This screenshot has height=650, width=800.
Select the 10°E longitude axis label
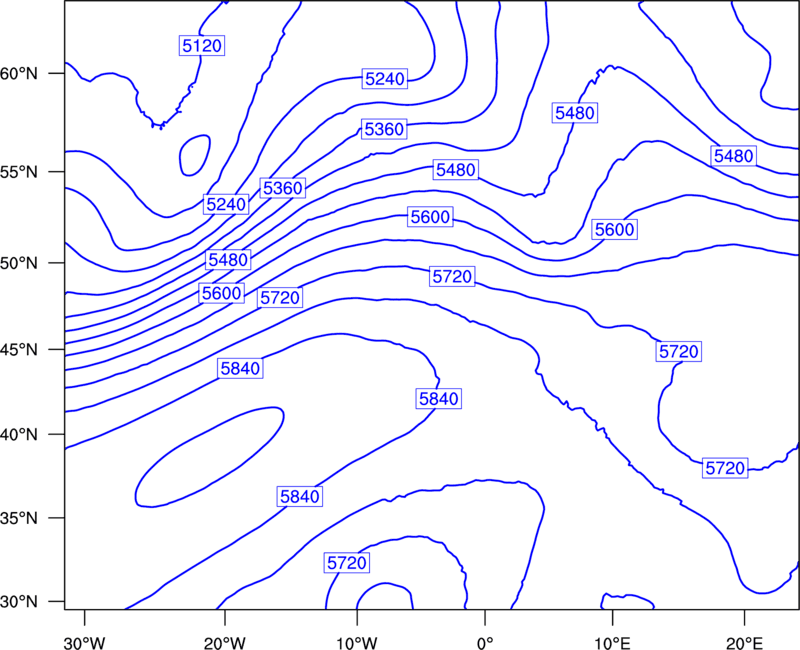point(612,643)
